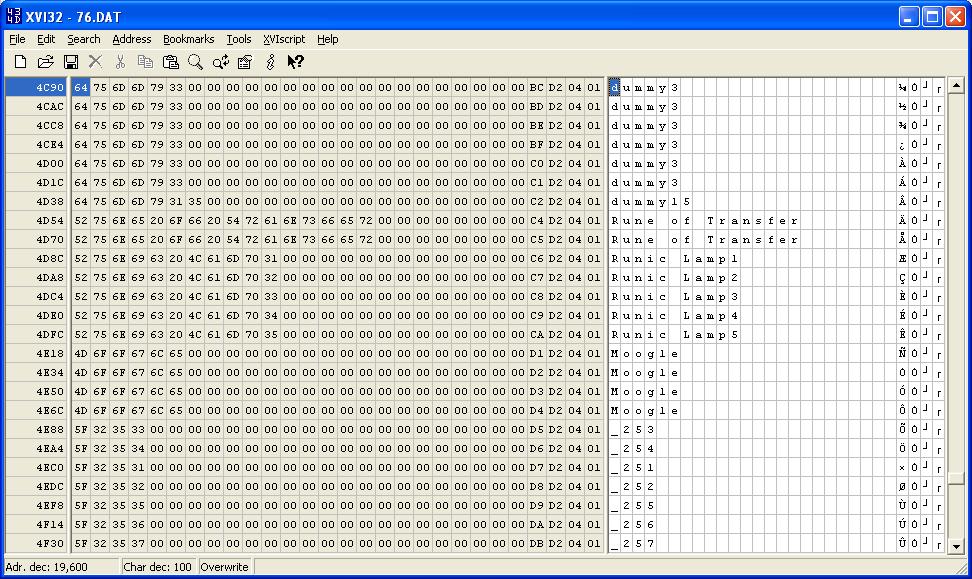Activate the What's This help cursor icon
This screenshot has height=579, width=972.
295,61
